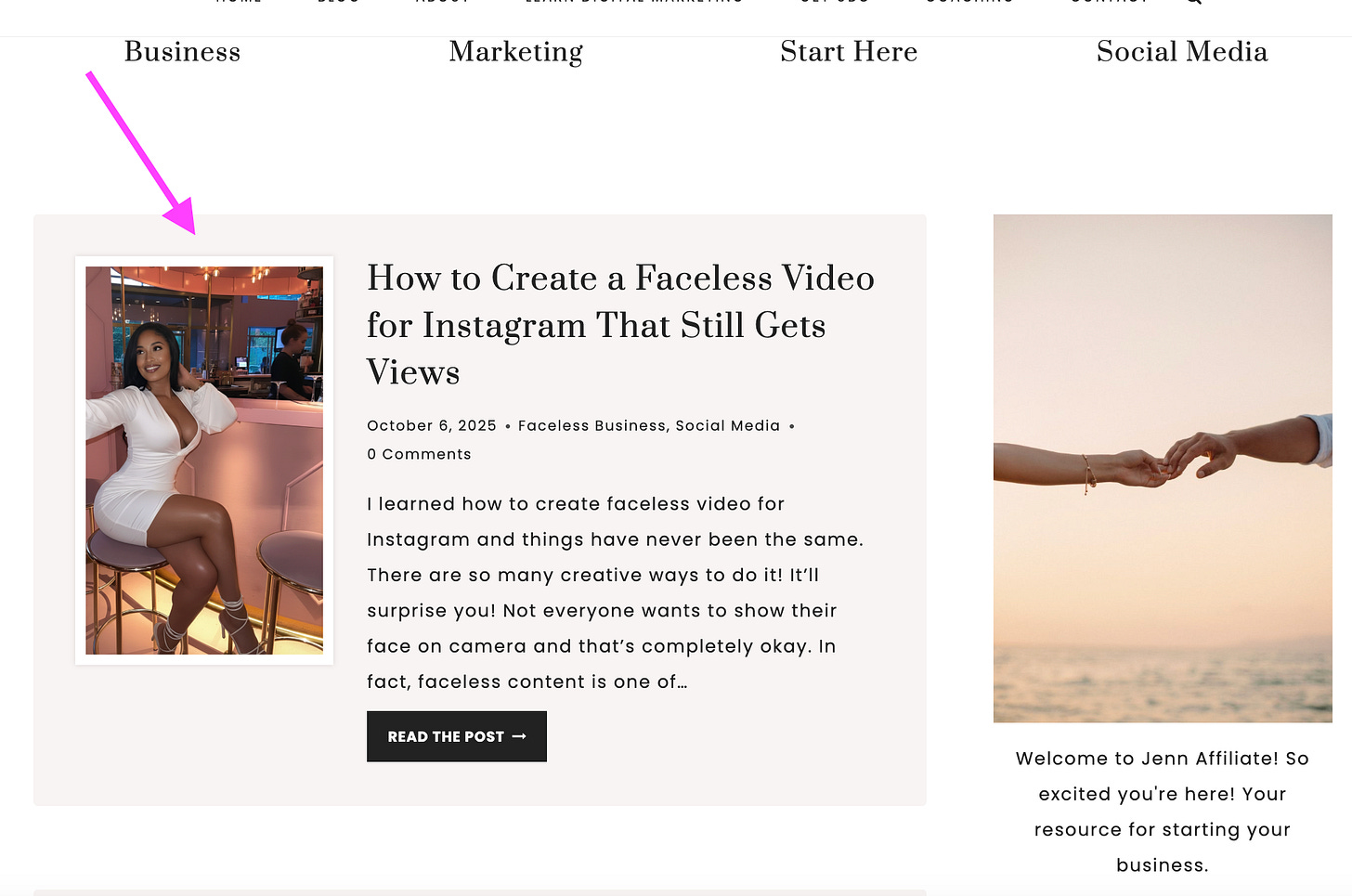
Task: Open the Marketing category heading link
Action: 515,52
